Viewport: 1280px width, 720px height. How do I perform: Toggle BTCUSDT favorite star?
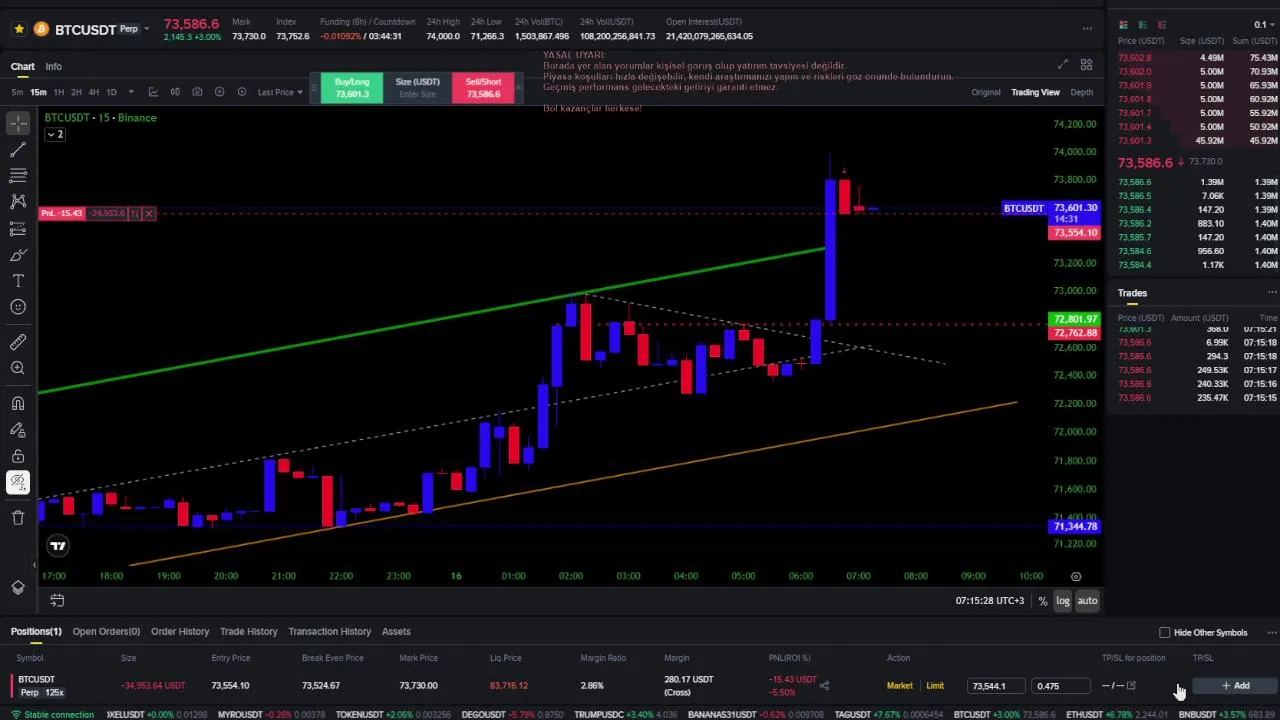pyautogui.click(x=19, y=29)
